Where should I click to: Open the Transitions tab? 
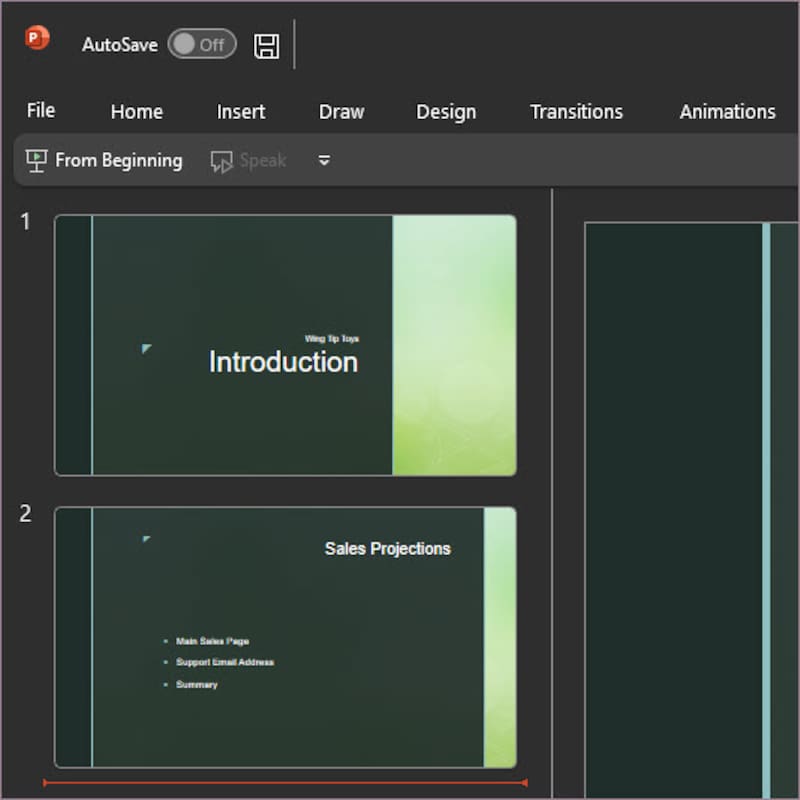(576, 112)
